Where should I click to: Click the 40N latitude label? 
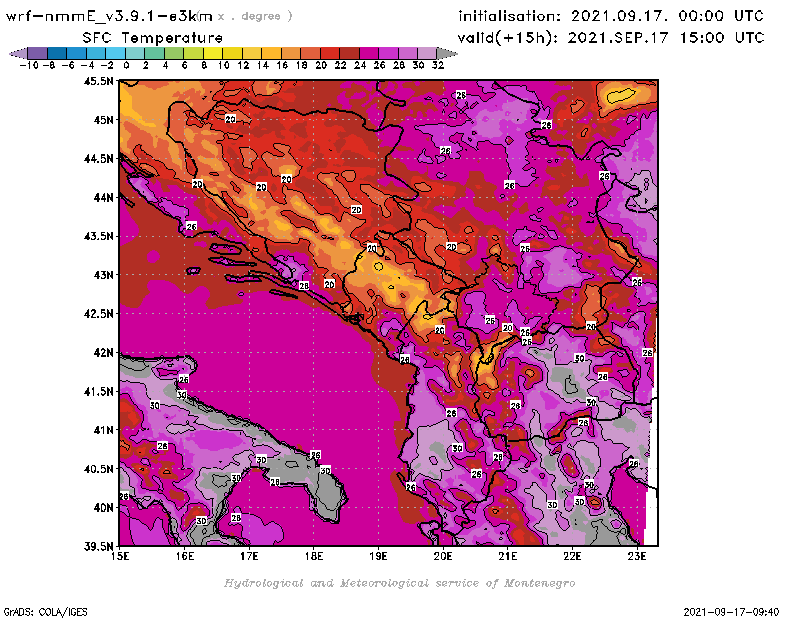coord(103,508)
